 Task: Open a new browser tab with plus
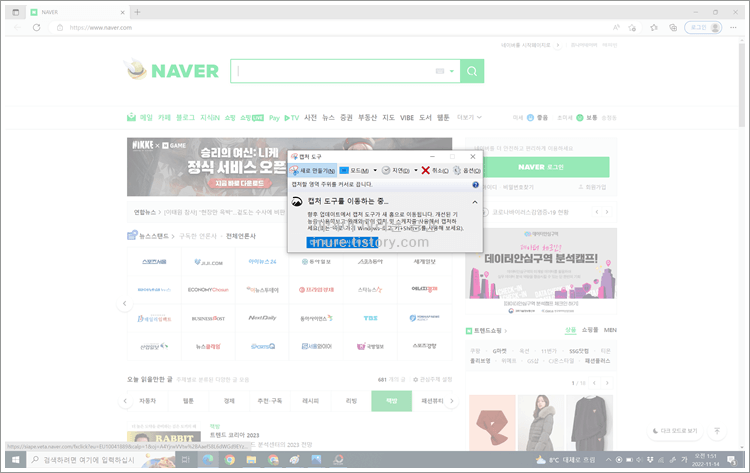(137, 12)
